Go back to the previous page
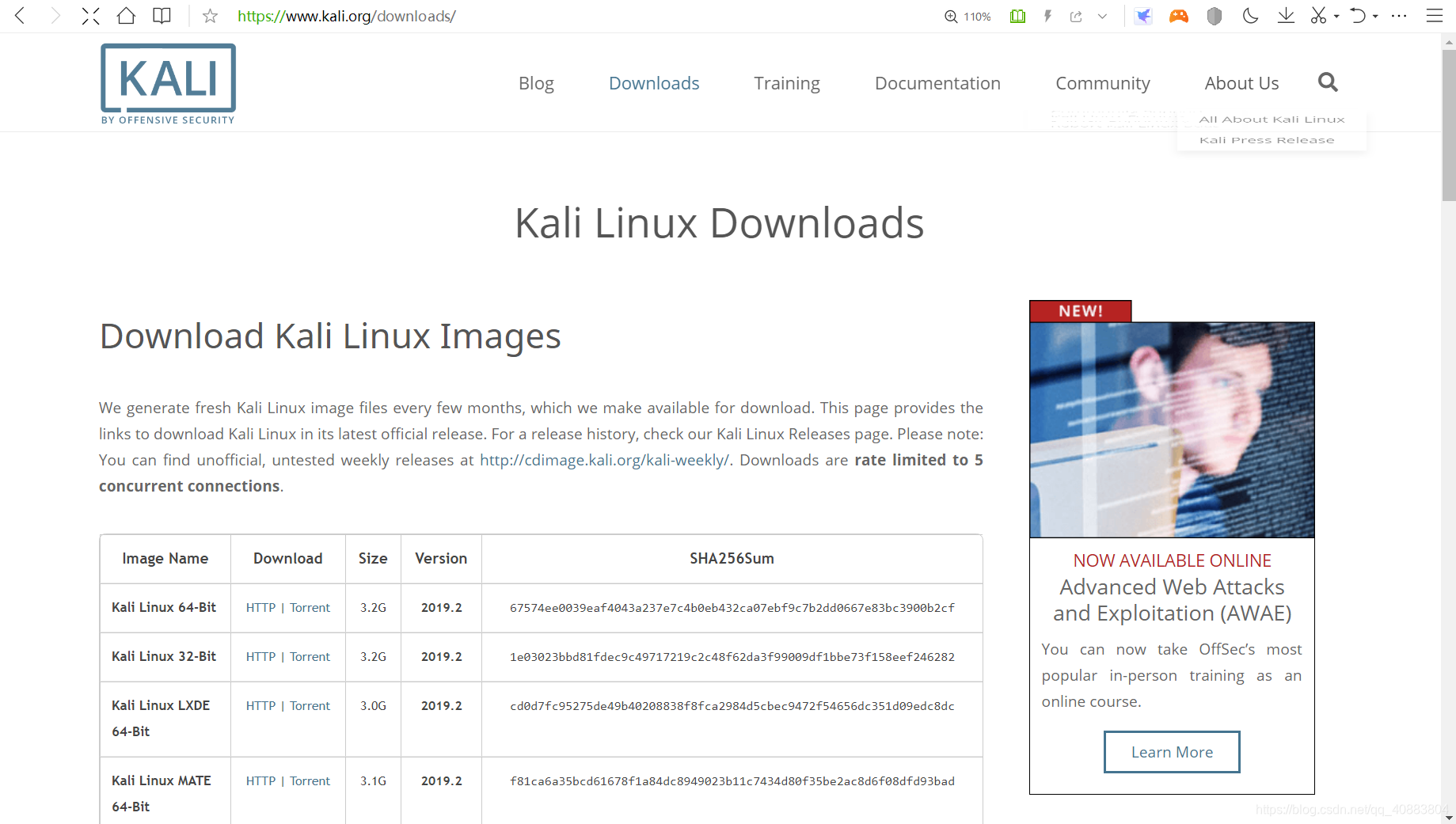Image resolution: width=1456 pixels, height=824 pixels. [x=21, y=16]
